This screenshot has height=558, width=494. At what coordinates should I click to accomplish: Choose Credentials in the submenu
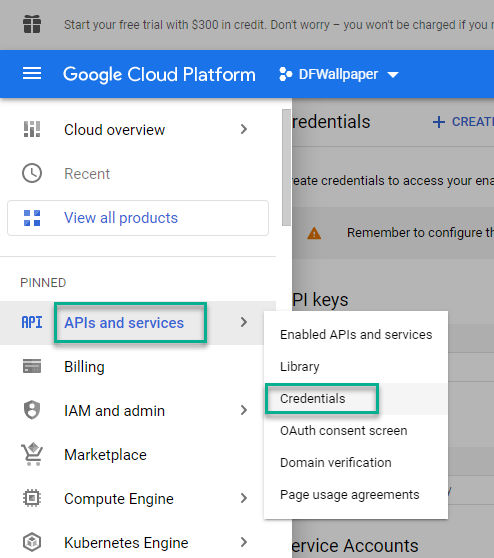tap(356, 399)
